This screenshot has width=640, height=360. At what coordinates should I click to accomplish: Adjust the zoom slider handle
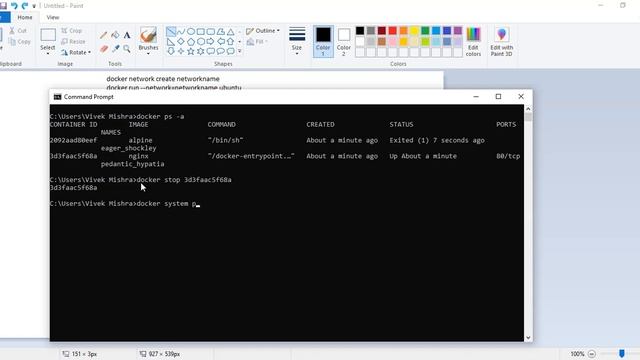[x=621, y=353]
